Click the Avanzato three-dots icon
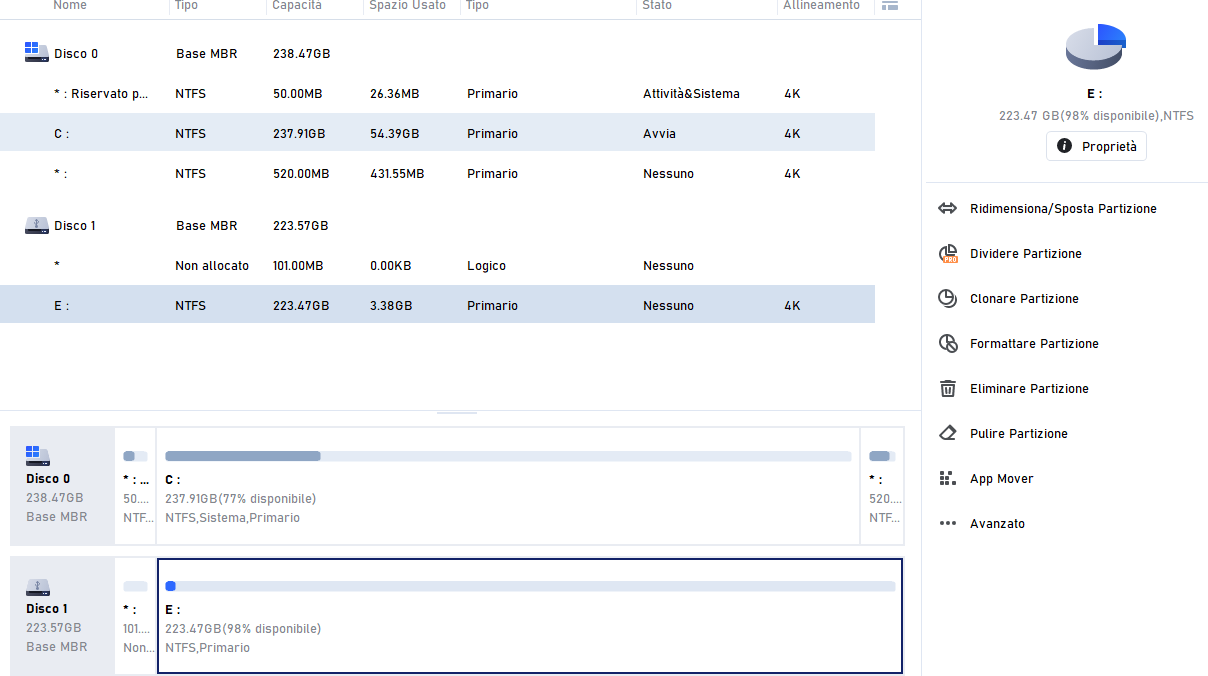Image resolution: width=1208 pixels, height=676 pixels. (948, 524)
